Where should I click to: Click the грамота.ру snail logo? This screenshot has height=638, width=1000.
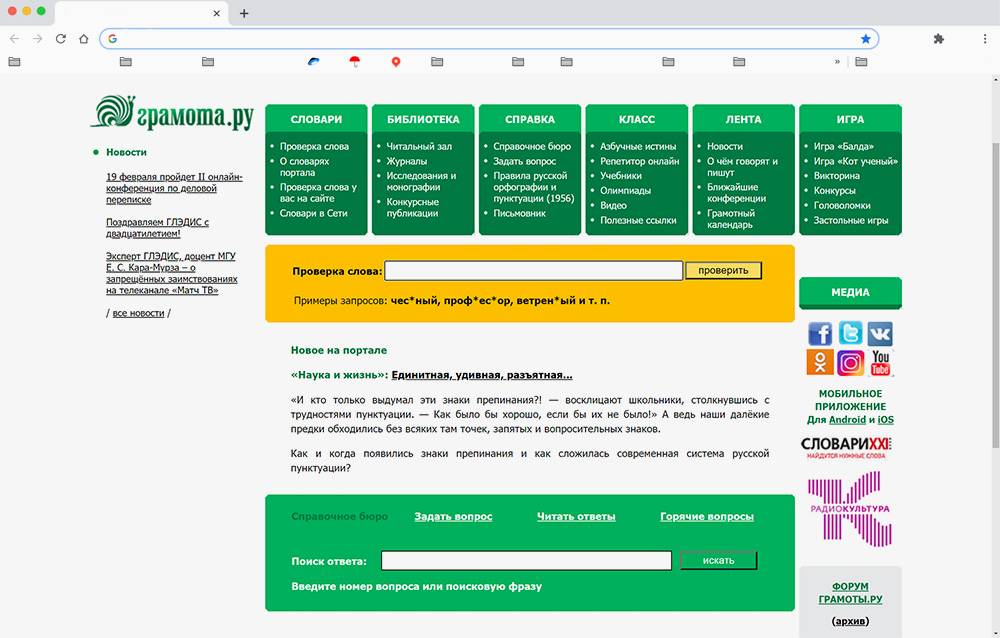click(172, 114)
